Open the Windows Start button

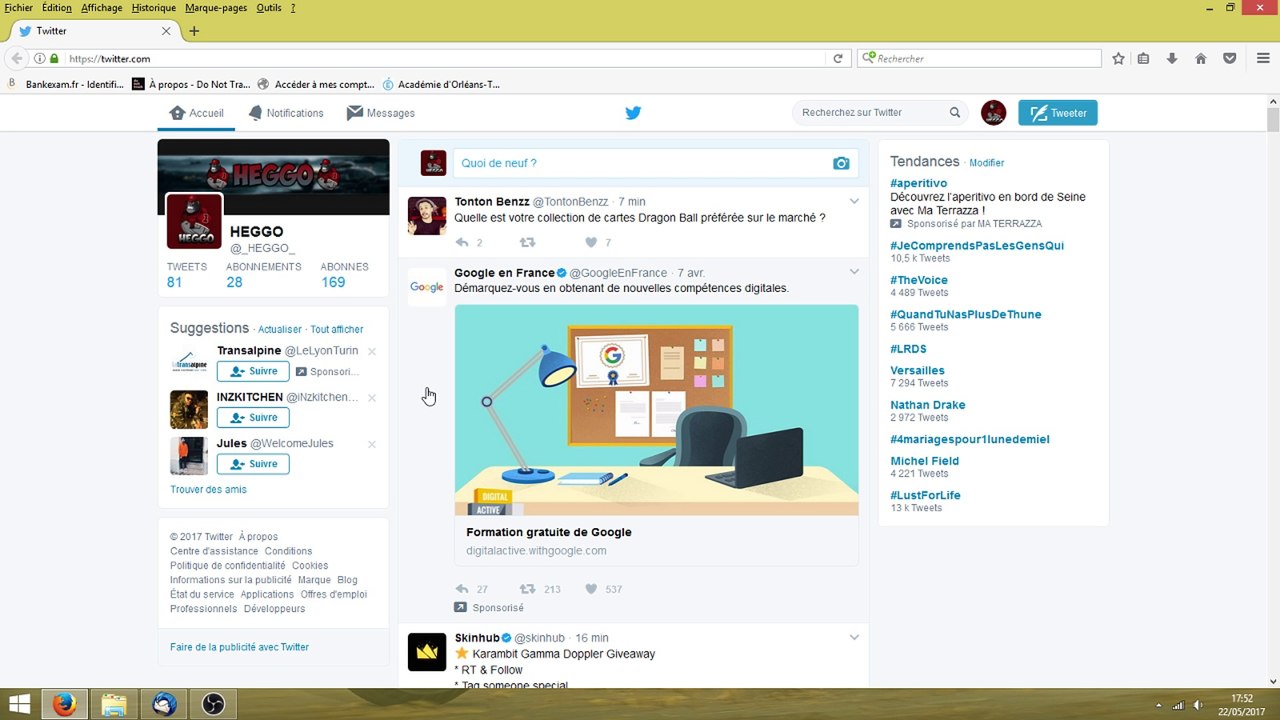tap(19, 704)
